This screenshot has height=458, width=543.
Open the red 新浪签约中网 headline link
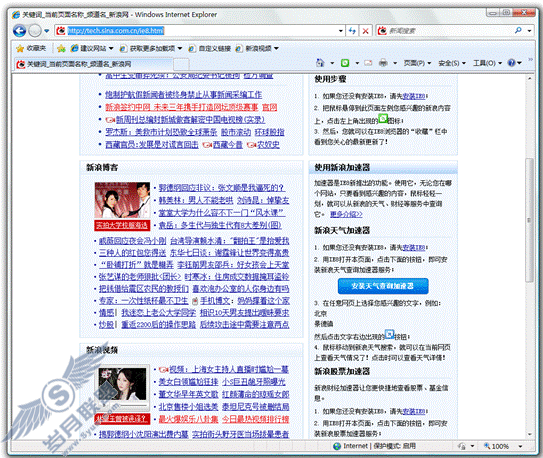181,107
